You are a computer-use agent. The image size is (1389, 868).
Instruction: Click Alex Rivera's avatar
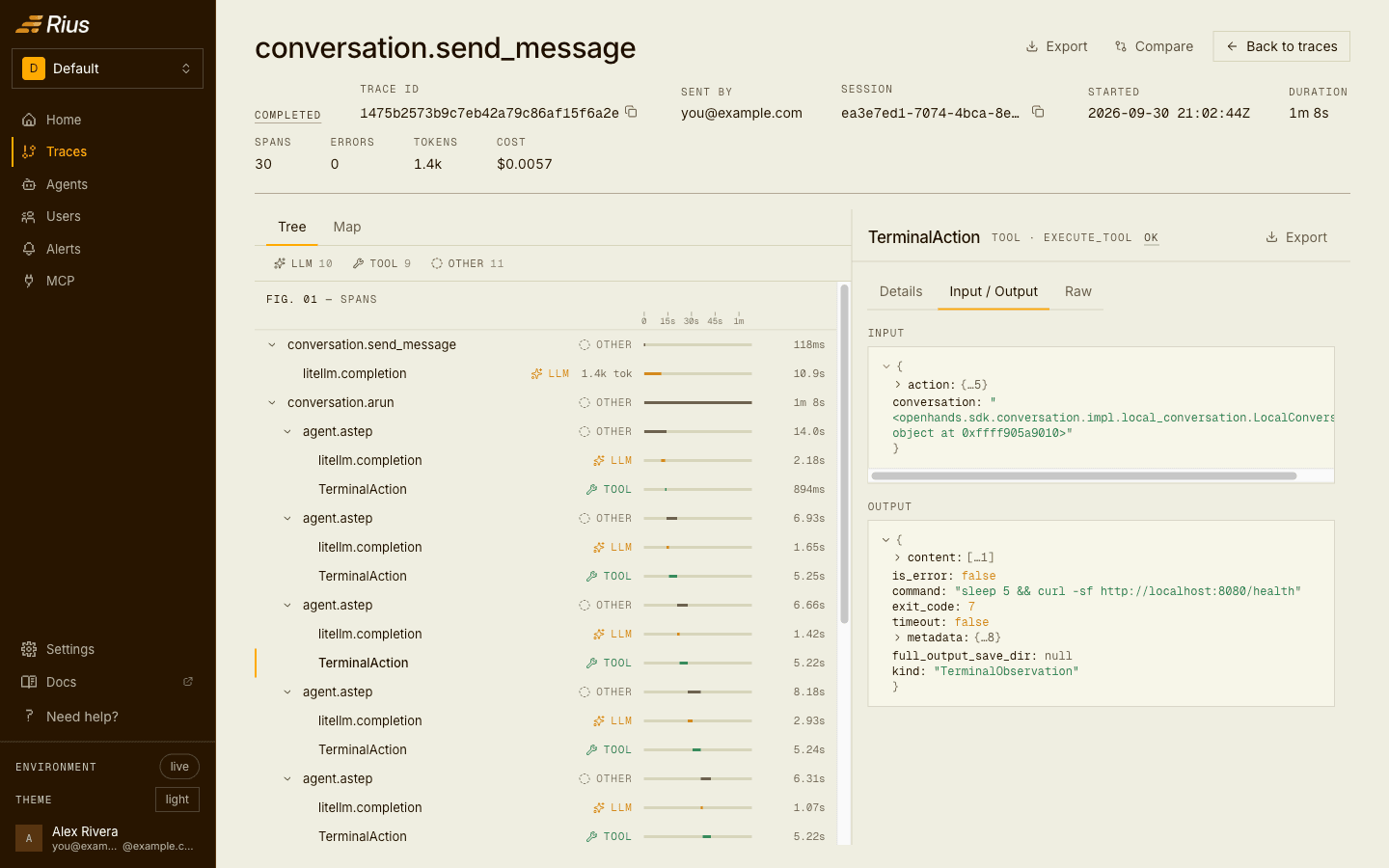pyautogui.click(x=29, y=838)
